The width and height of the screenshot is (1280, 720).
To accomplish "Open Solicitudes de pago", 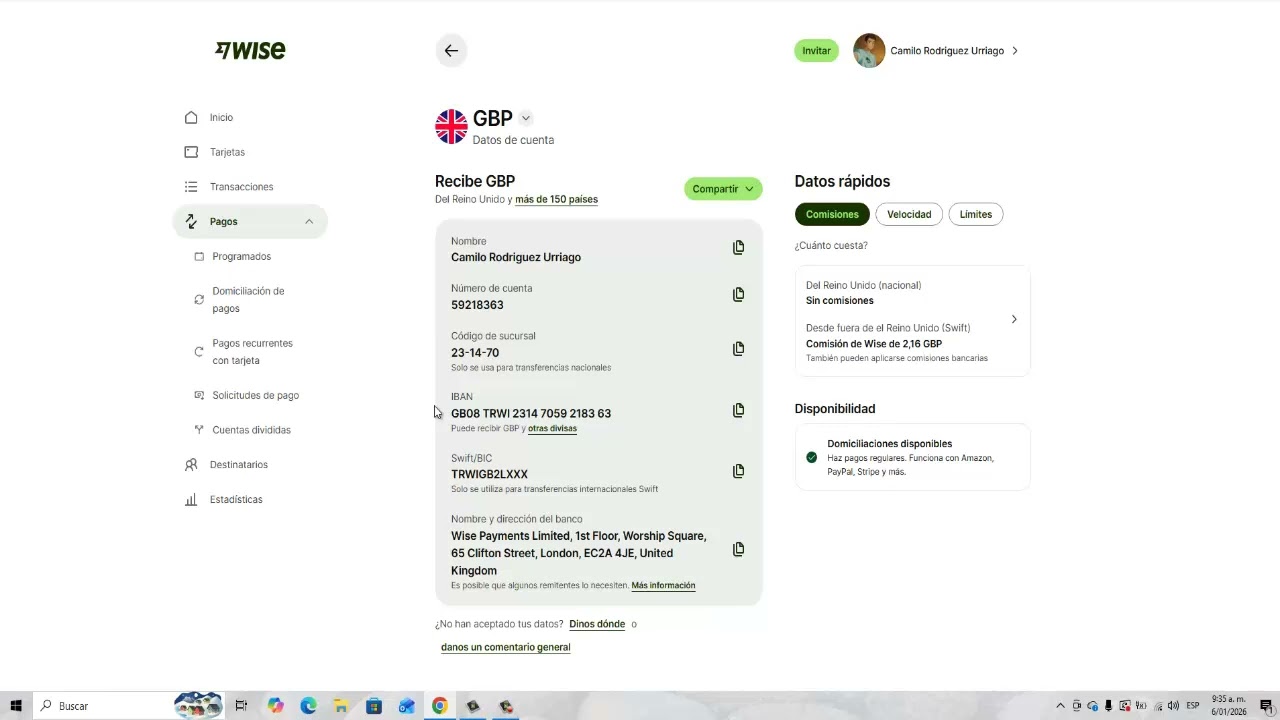I will pyautogui.click(x=255, y=396).
